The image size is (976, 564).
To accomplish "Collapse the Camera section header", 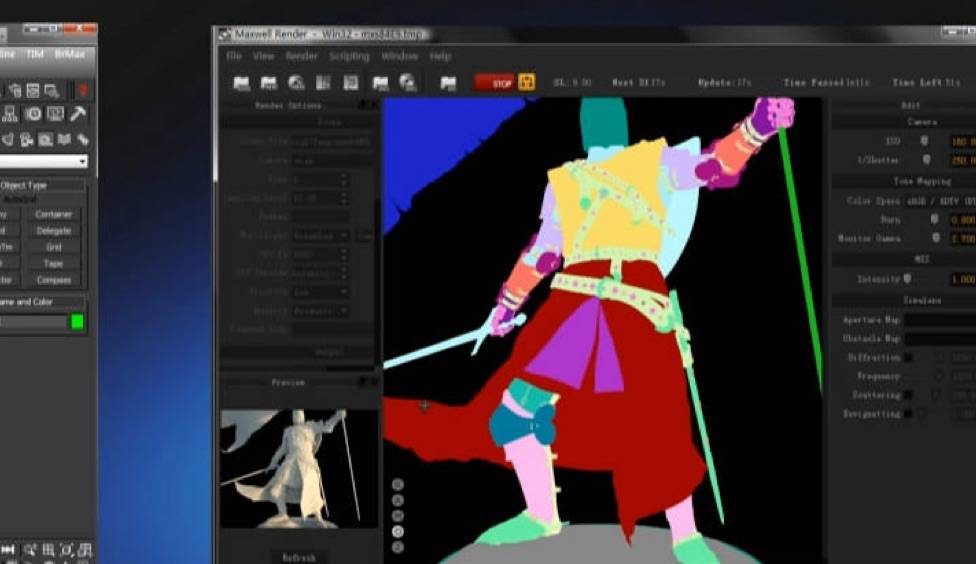I will [904, 122].
